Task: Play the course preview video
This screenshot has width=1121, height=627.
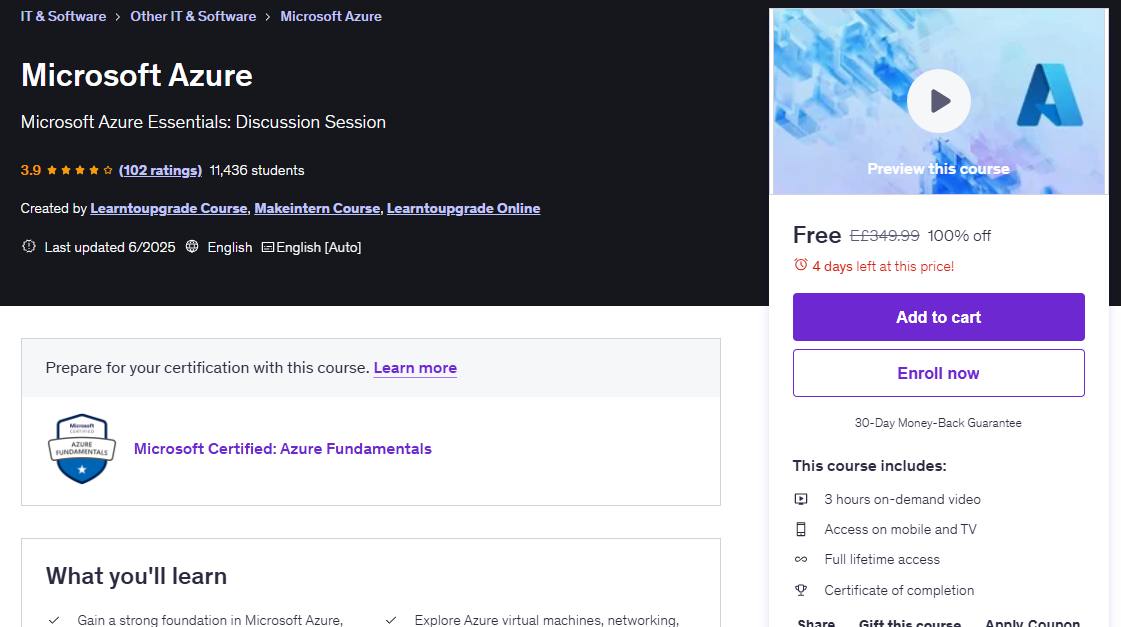Action: point(938,101)
